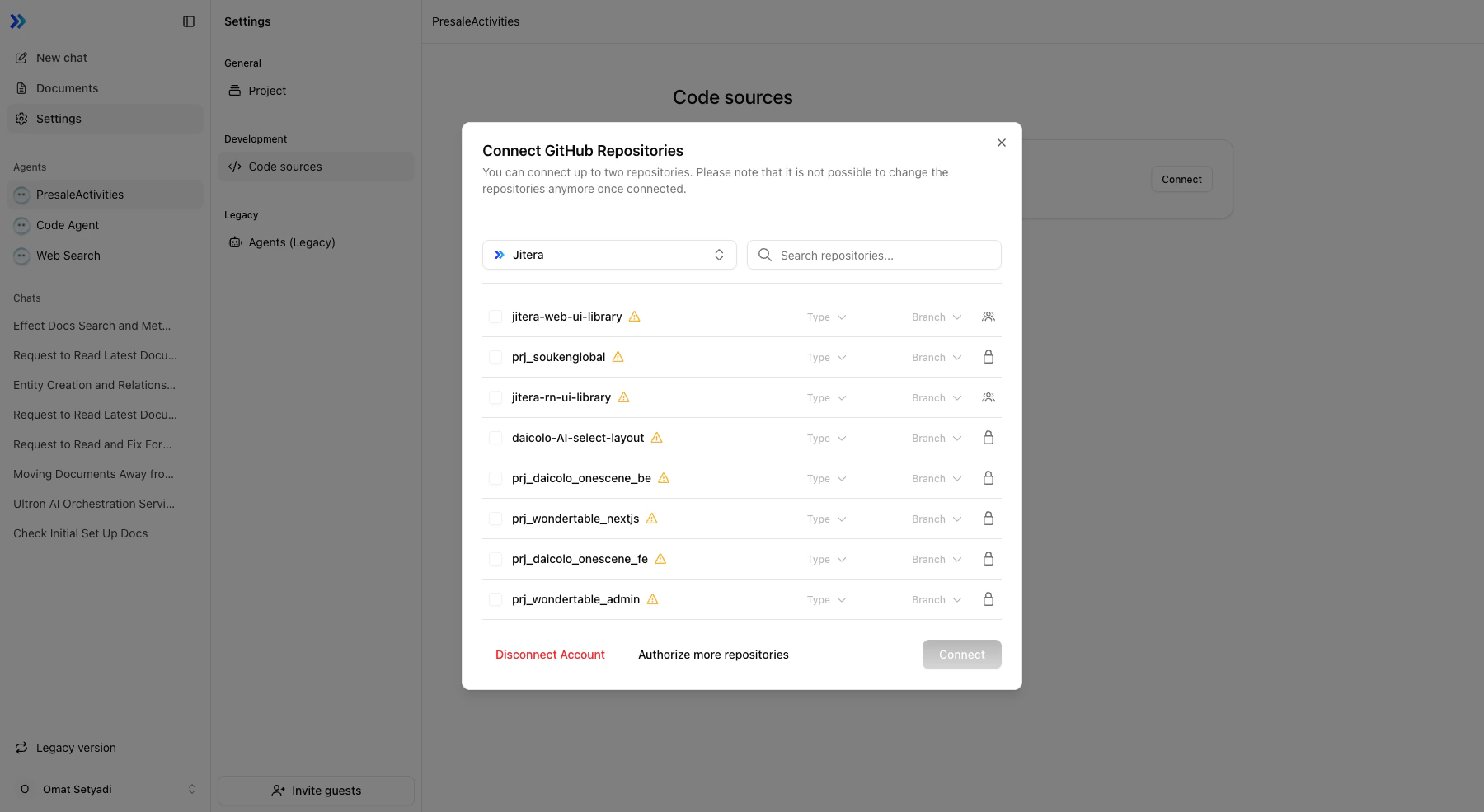Click the warning icon next to prj_soukenglobal
The image size is (1484, 812).
pos(618,357)
